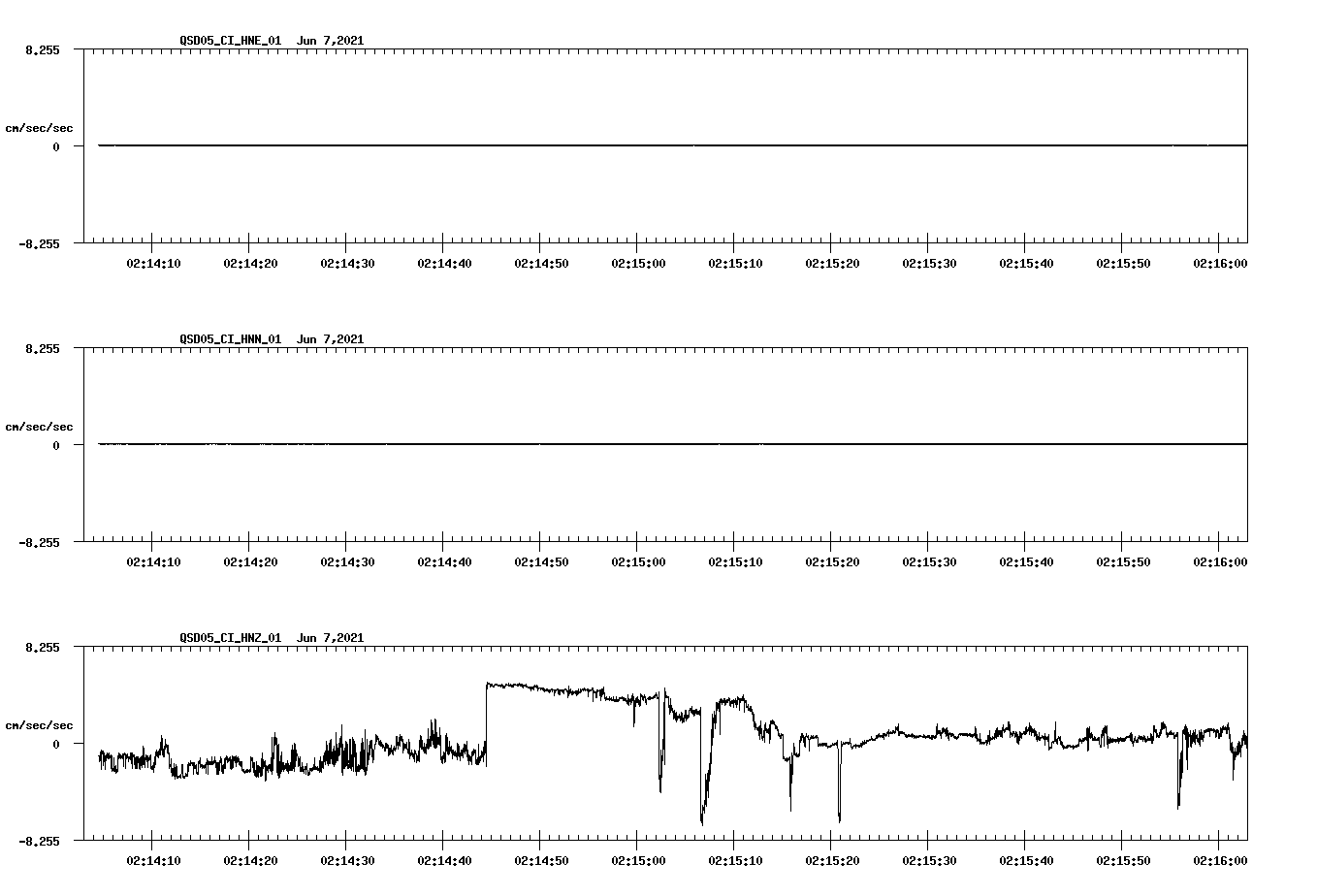Viewport: 1317px width, 896px height.
Task: Click the 0 axis label on HNZ plot
Action: pos(56,745)
